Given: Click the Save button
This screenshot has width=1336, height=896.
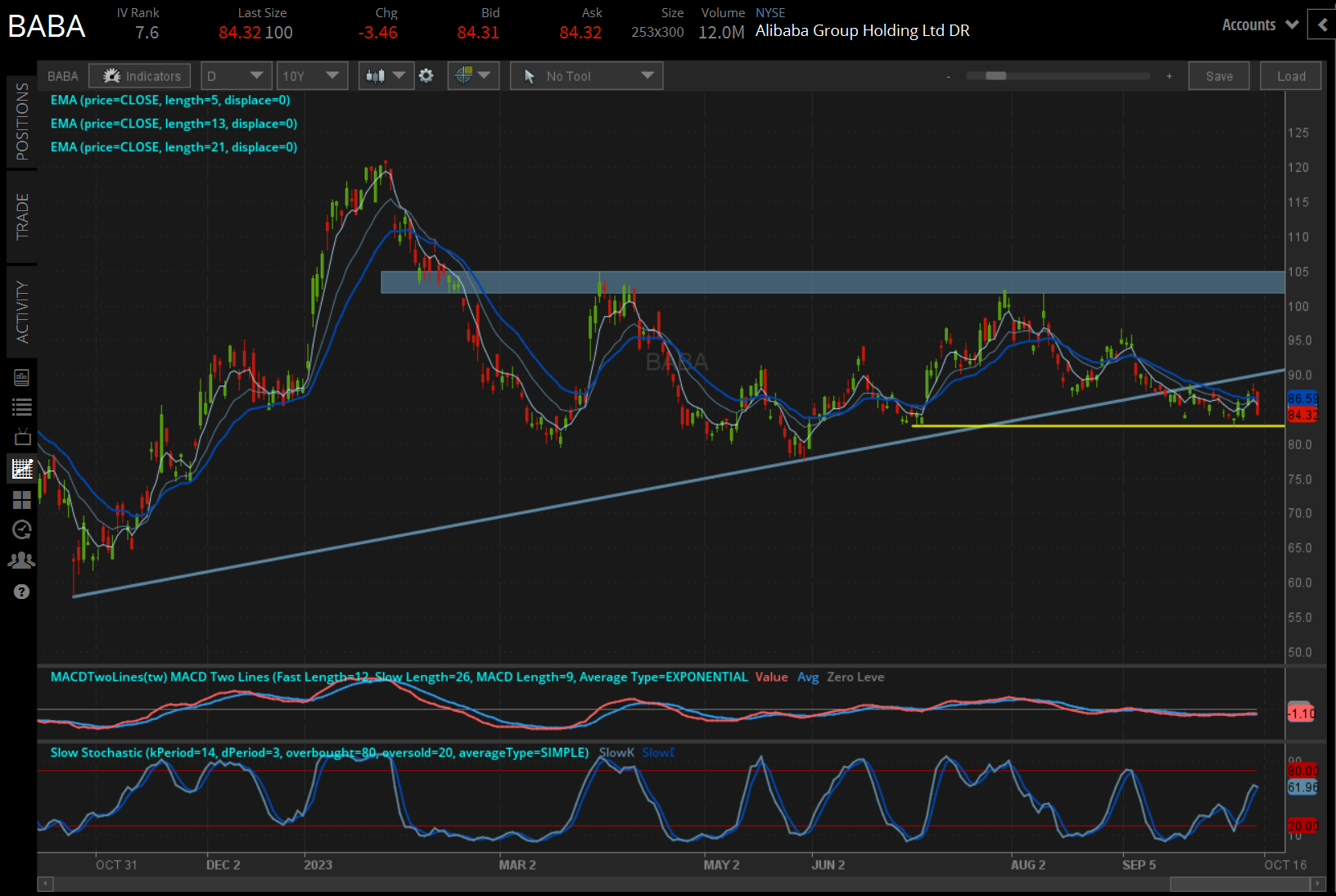Looking at the screenshot, I should coord(1219,75).
